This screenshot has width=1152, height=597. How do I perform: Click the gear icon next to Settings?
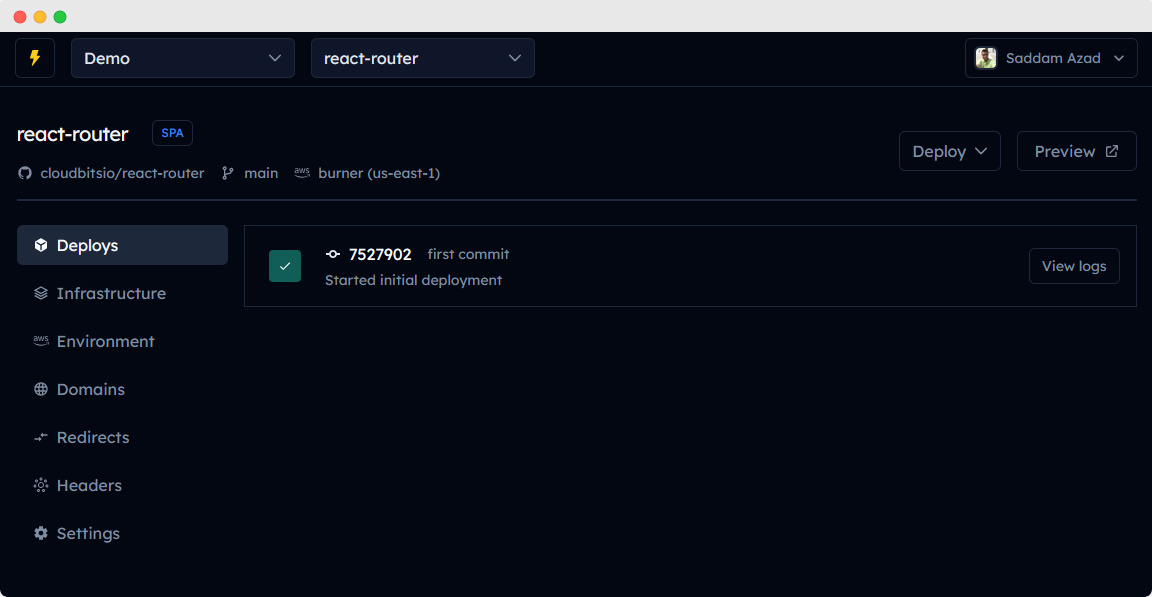40,533
